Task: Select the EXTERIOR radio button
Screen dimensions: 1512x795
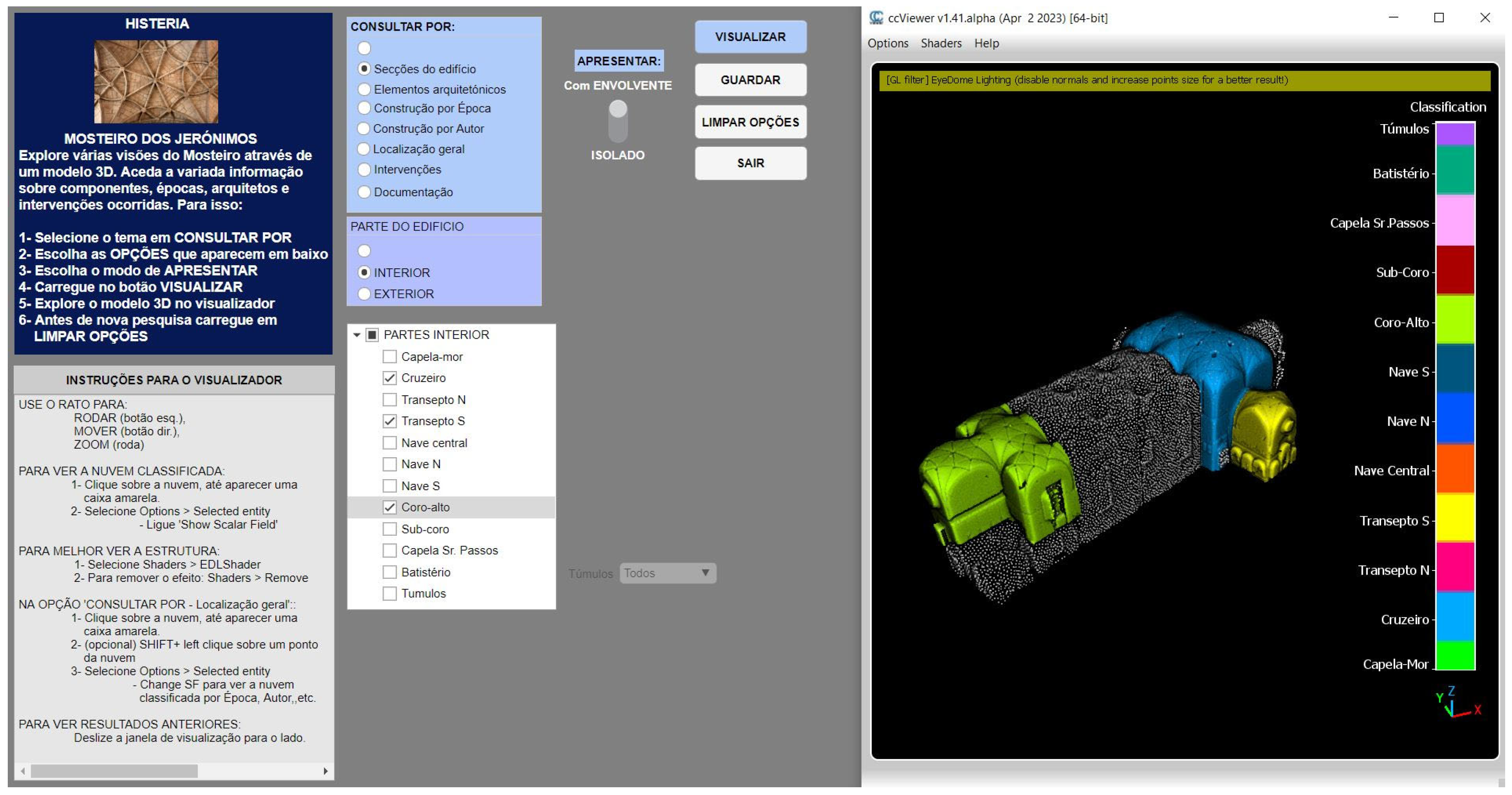Action: (x=364, y=293)
